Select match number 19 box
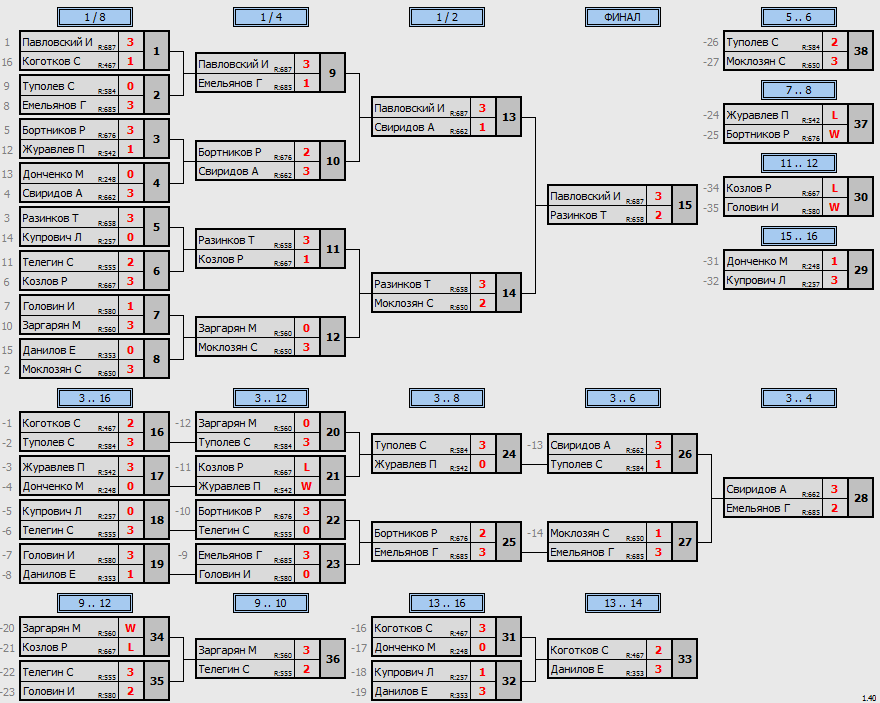Image resolution: width=880 pixels, height=703 pixels. 157,564
